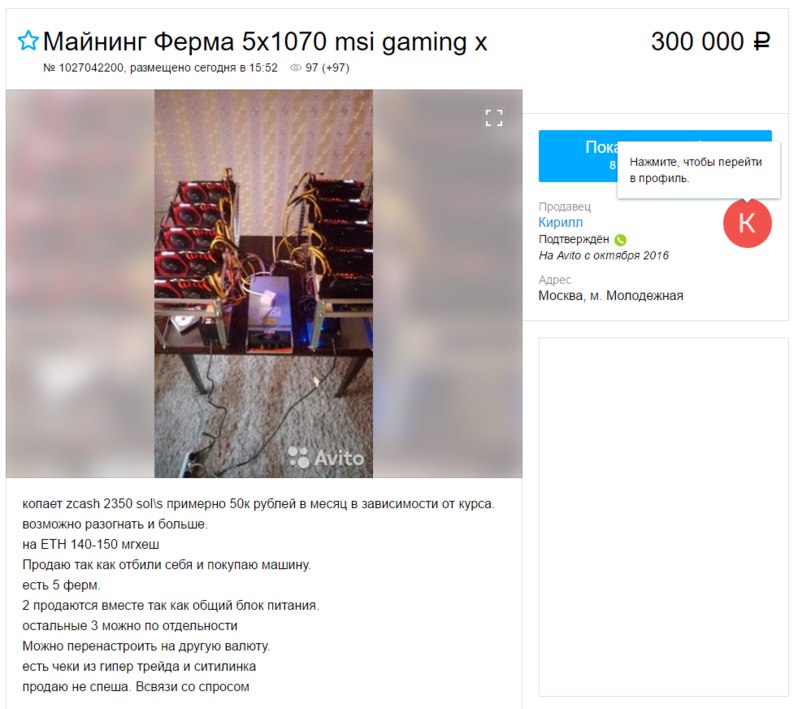Click the main mining farm photo
Screen dimensions: 811x709
coord(263,283)
